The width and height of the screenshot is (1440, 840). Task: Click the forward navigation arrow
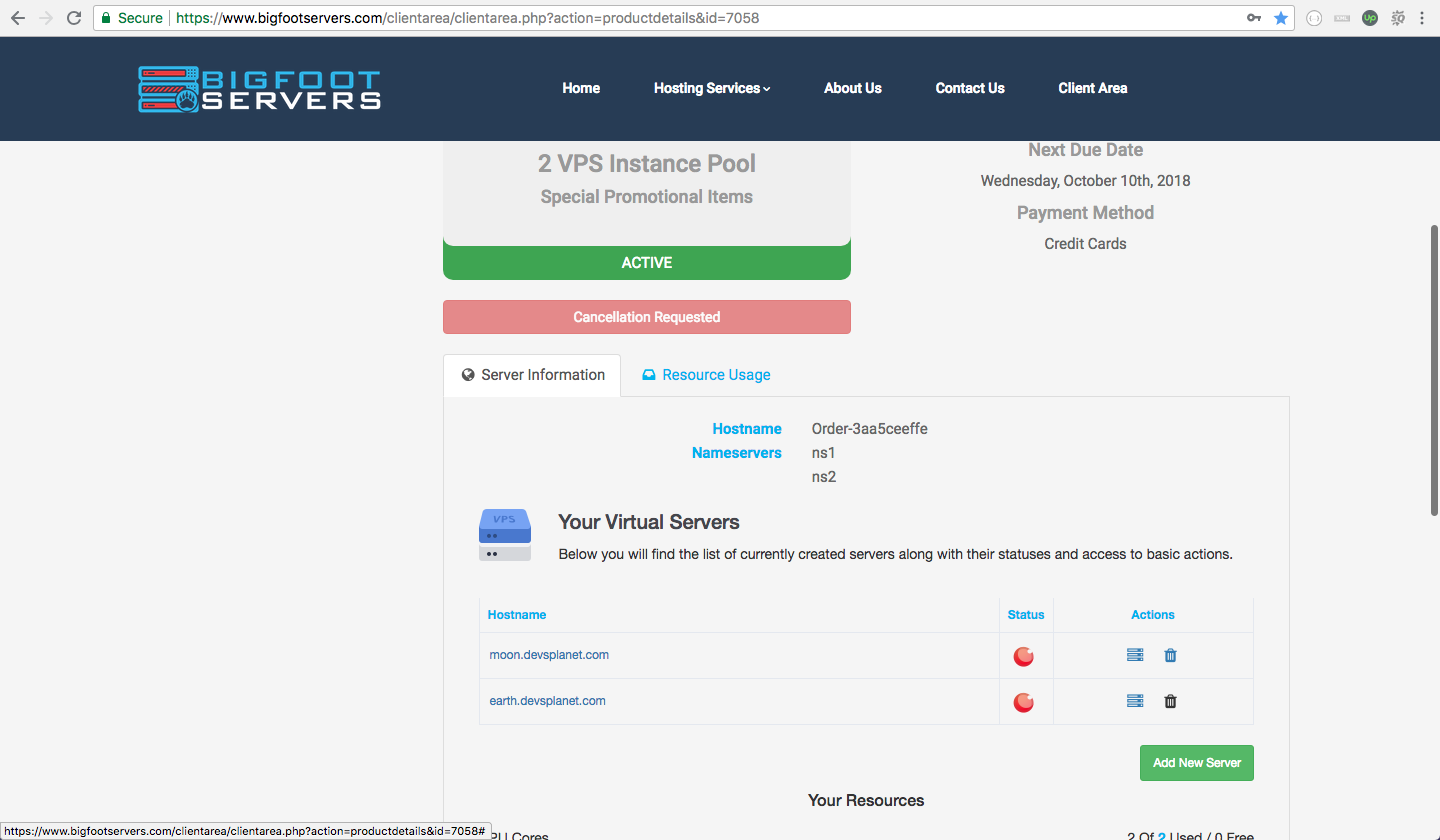(45, 18)
